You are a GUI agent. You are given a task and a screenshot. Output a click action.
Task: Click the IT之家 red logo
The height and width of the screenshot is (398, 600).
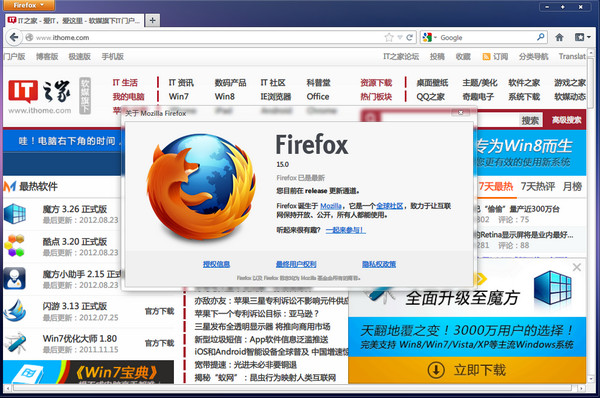pyautogui.click(x=23, y=91)
